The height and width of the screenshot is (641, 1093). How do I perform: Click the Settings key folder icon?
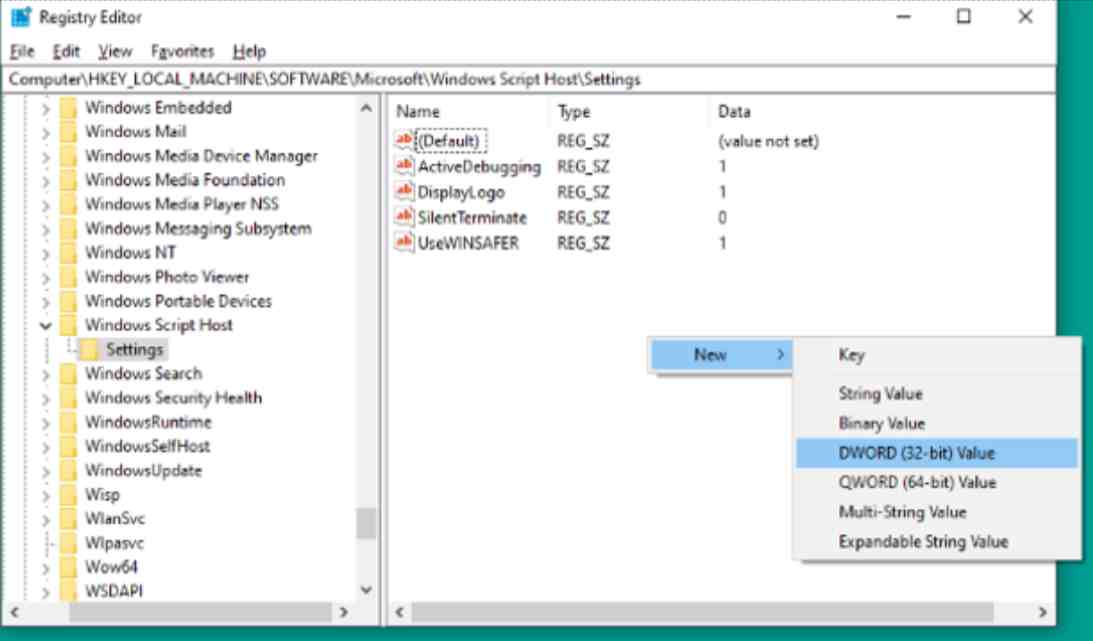pos(89,350)
